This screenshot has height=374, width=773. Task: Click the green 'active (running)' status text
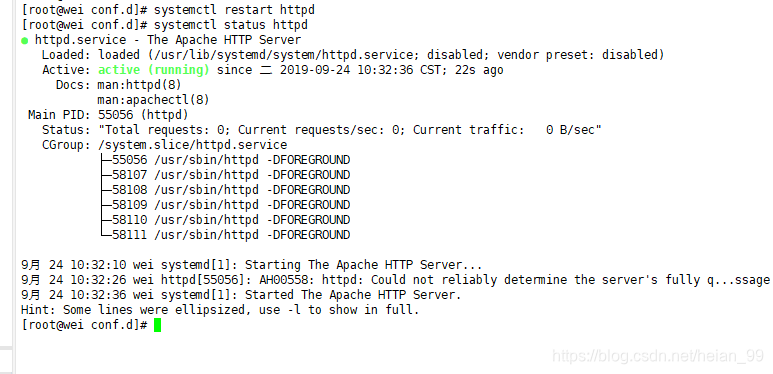[x=154, y=70]
